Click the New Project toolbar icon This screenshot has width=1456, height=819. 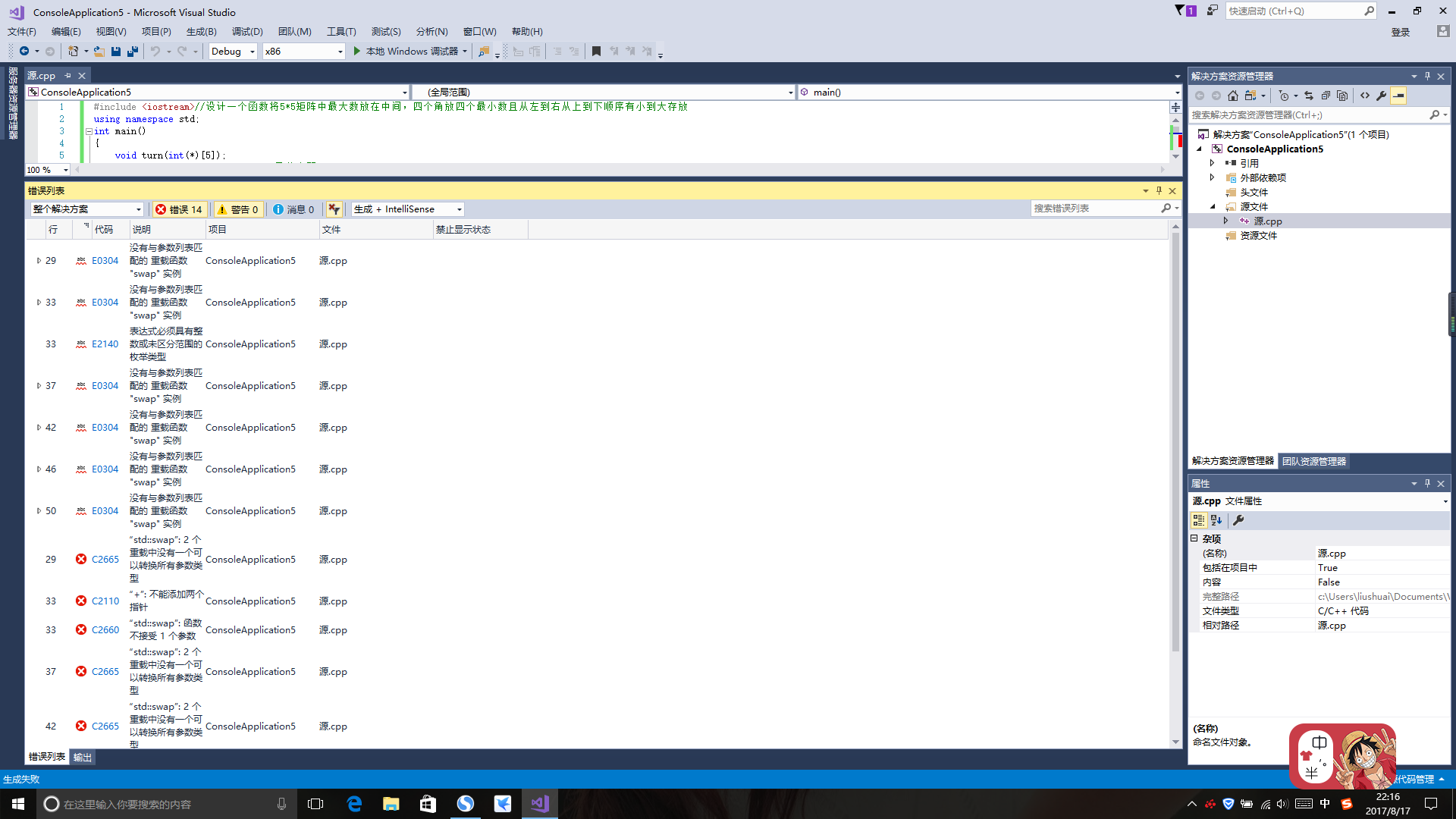(x=74, y=52)
